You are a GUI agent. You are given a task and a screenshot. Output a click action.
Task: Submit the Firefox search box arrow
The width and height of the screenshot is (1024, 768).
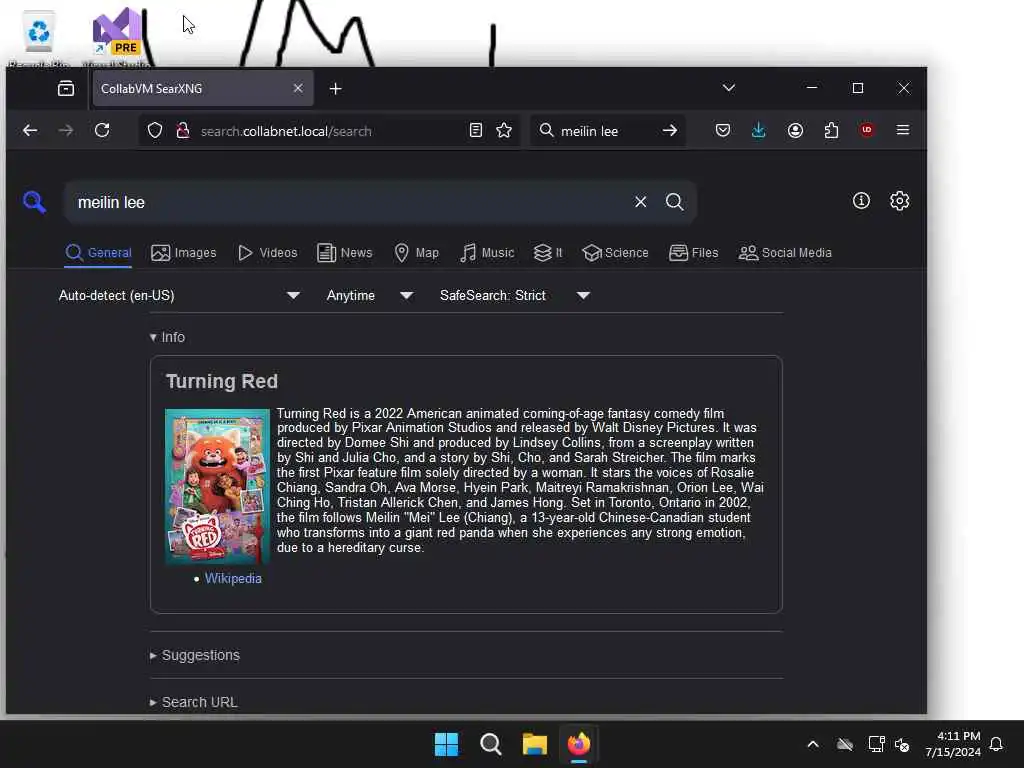click(x=669, y=131)
